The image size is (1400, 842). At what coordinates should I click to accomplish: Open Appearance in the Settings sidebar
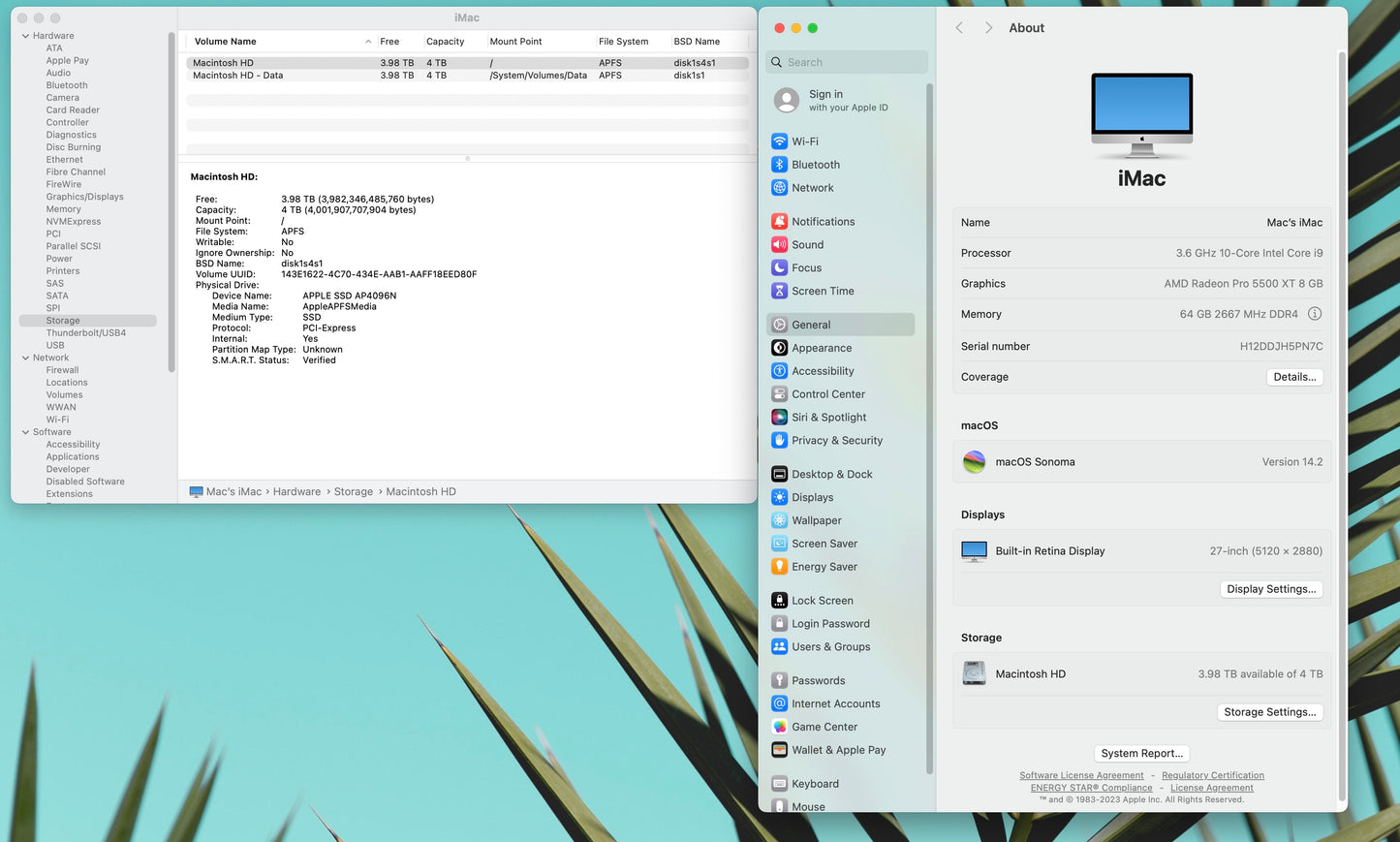coord(822,348)
